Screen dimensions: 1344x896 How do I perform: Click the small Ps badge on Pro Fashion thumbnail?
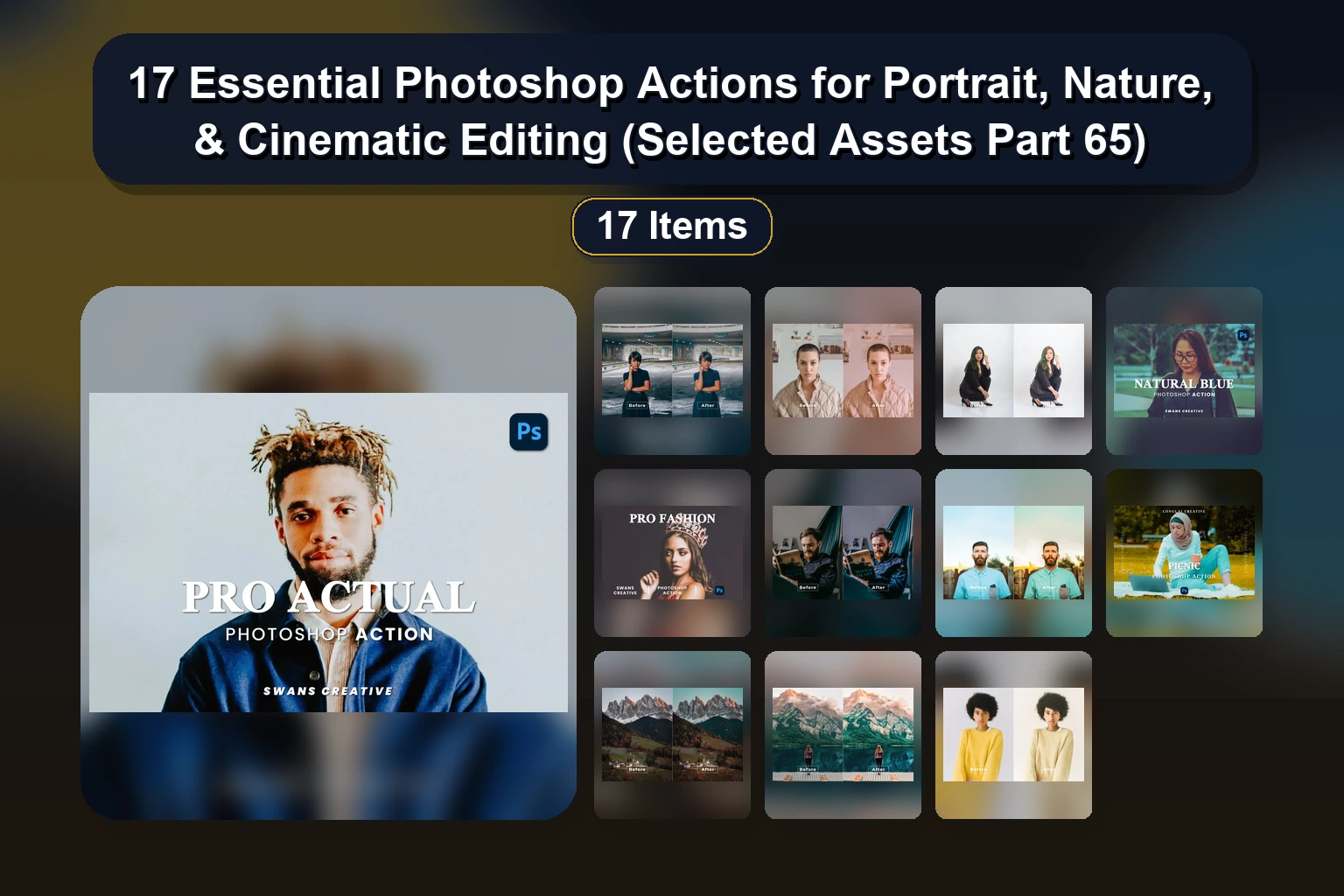[719, 591]
